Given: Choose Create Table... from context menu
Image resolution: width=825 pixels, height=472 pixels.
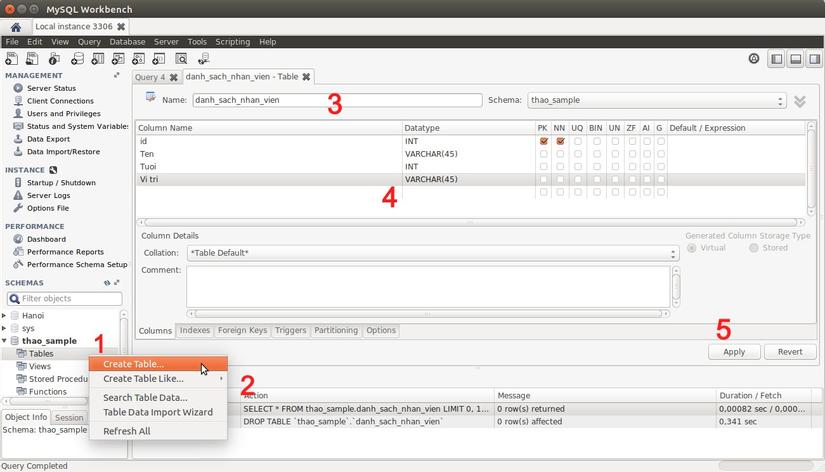Looking at the screenshot, I should [158, 364].
